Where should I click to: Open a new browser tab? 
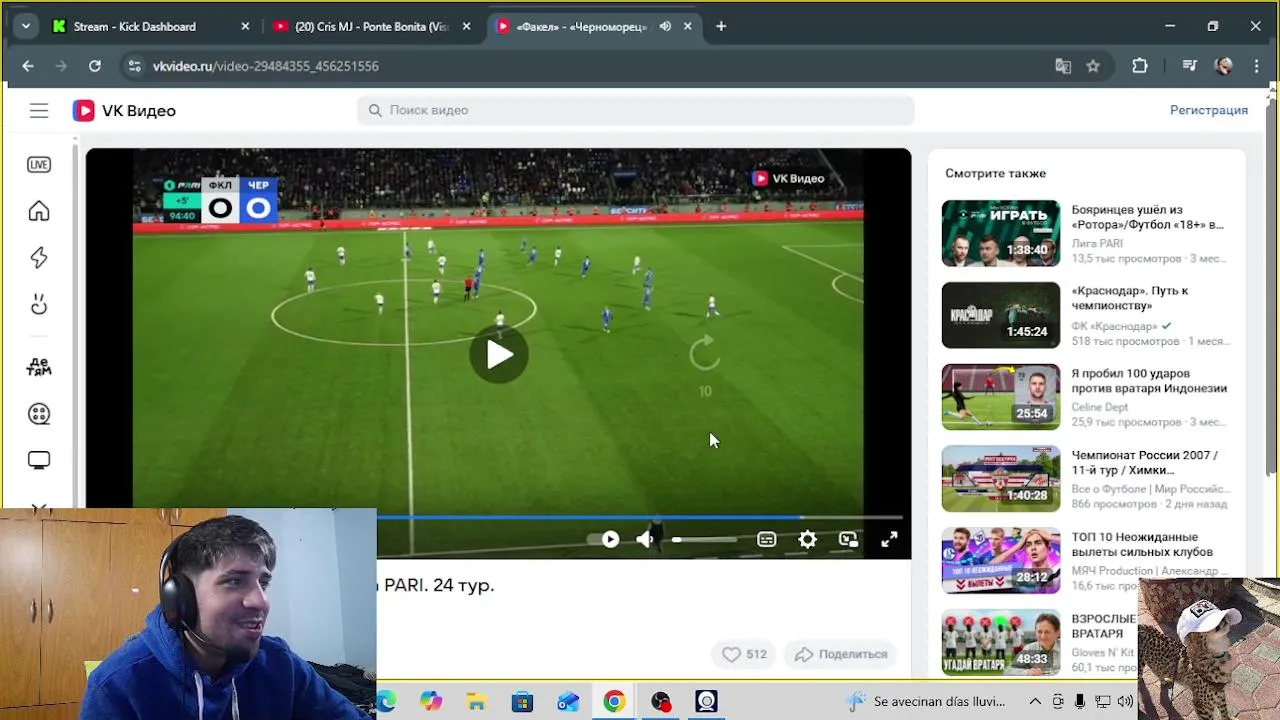[x=721, y=27]
